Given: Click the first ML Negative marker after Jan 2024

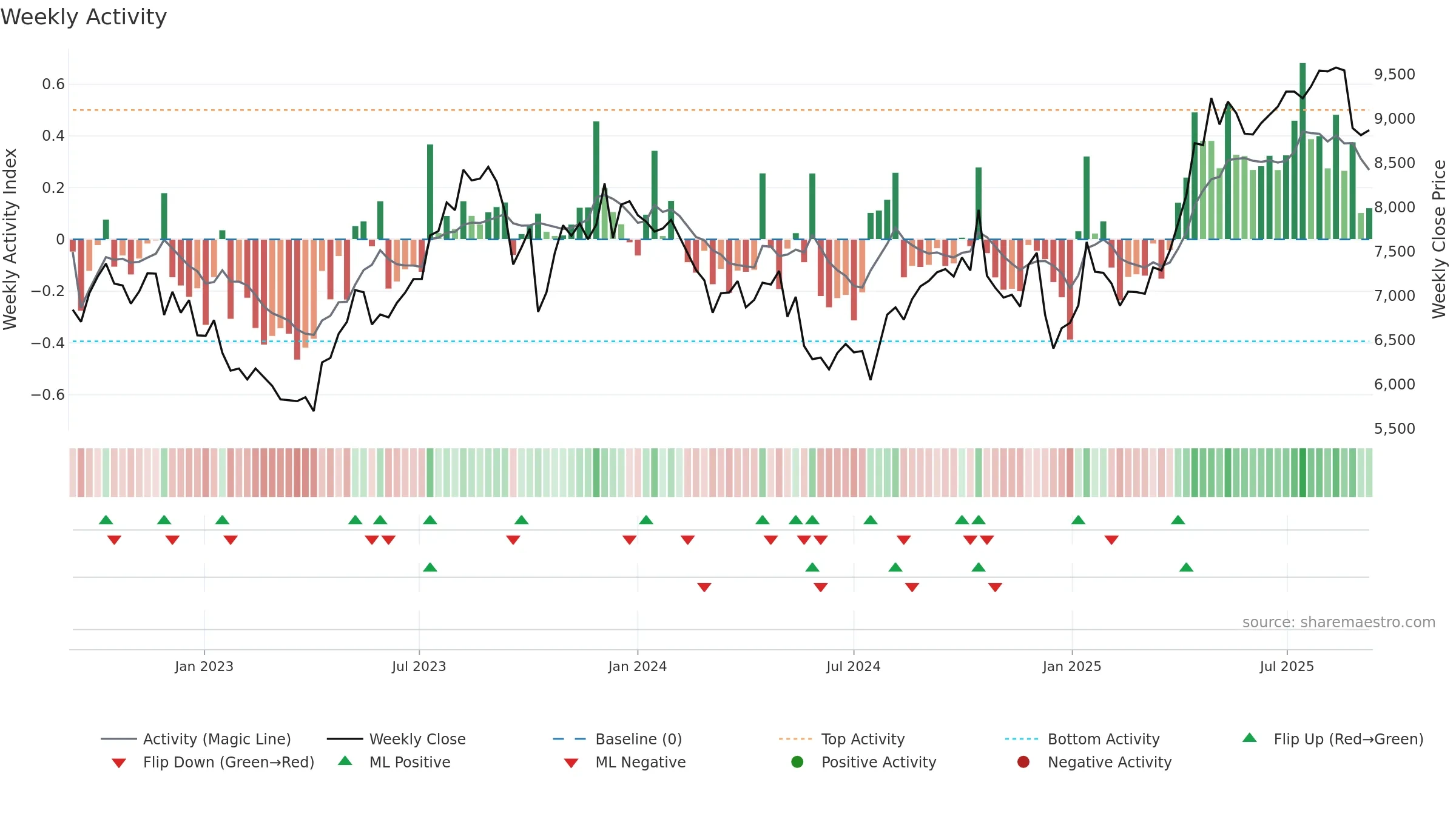Looking at the screenshot, I should [x=704, y=587].
